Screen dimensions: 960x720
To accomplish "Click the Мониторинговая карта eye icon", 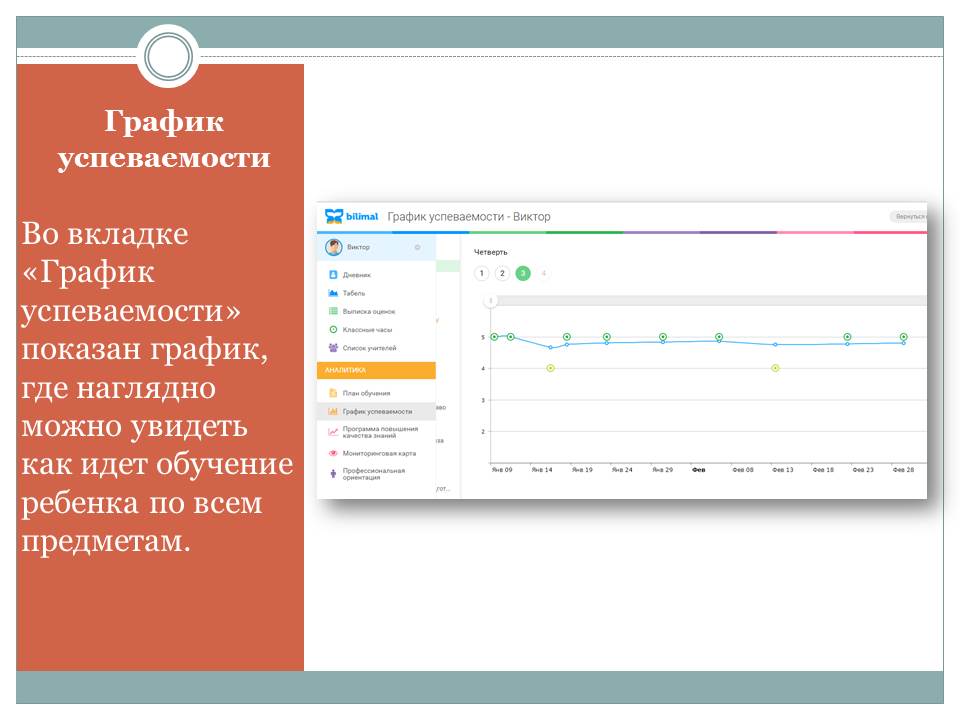I will tap(333, 453).
